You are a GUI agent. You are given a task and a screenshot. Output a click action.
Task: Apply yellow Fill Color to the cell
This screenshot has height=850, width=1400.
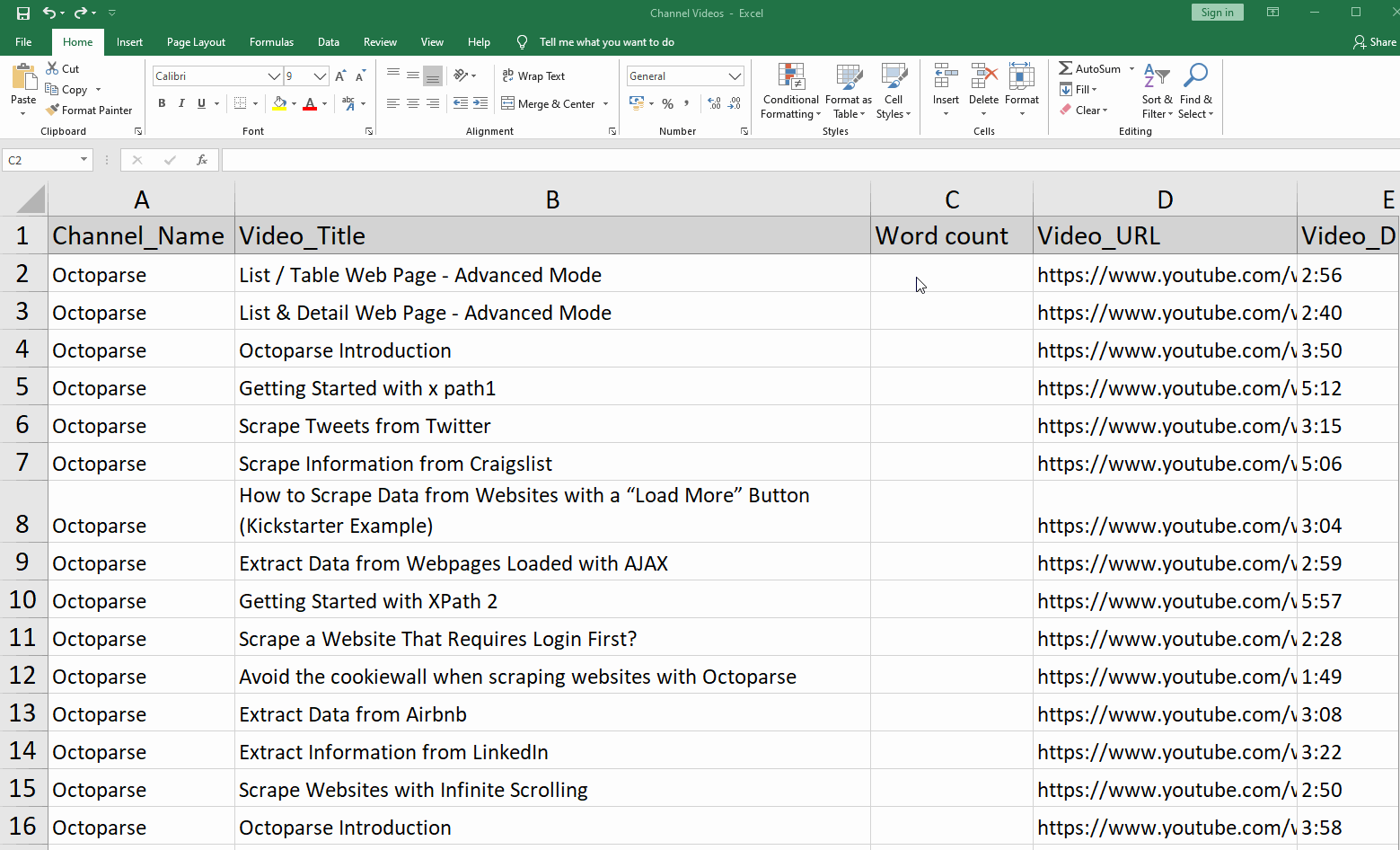[280, 103]
